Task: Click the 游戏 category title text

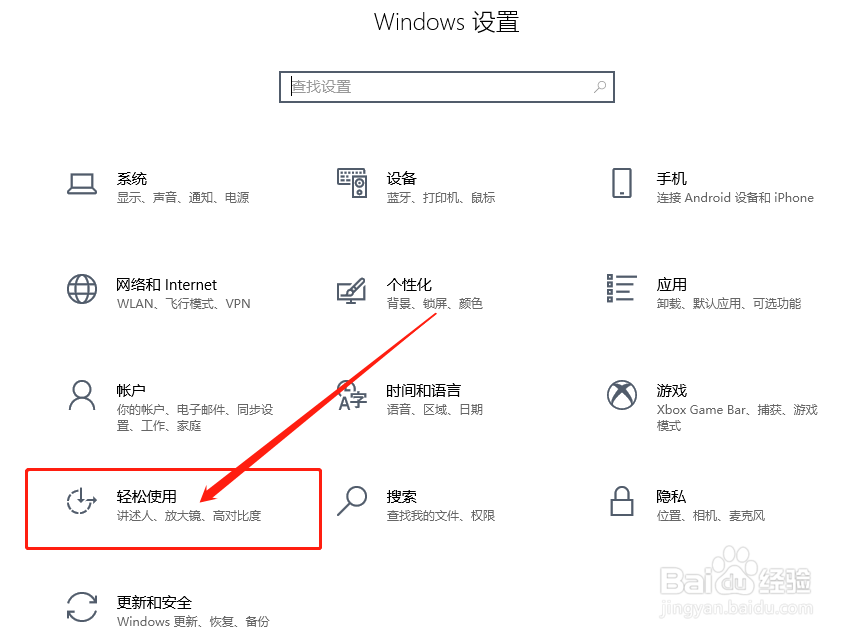Action: 671,391
